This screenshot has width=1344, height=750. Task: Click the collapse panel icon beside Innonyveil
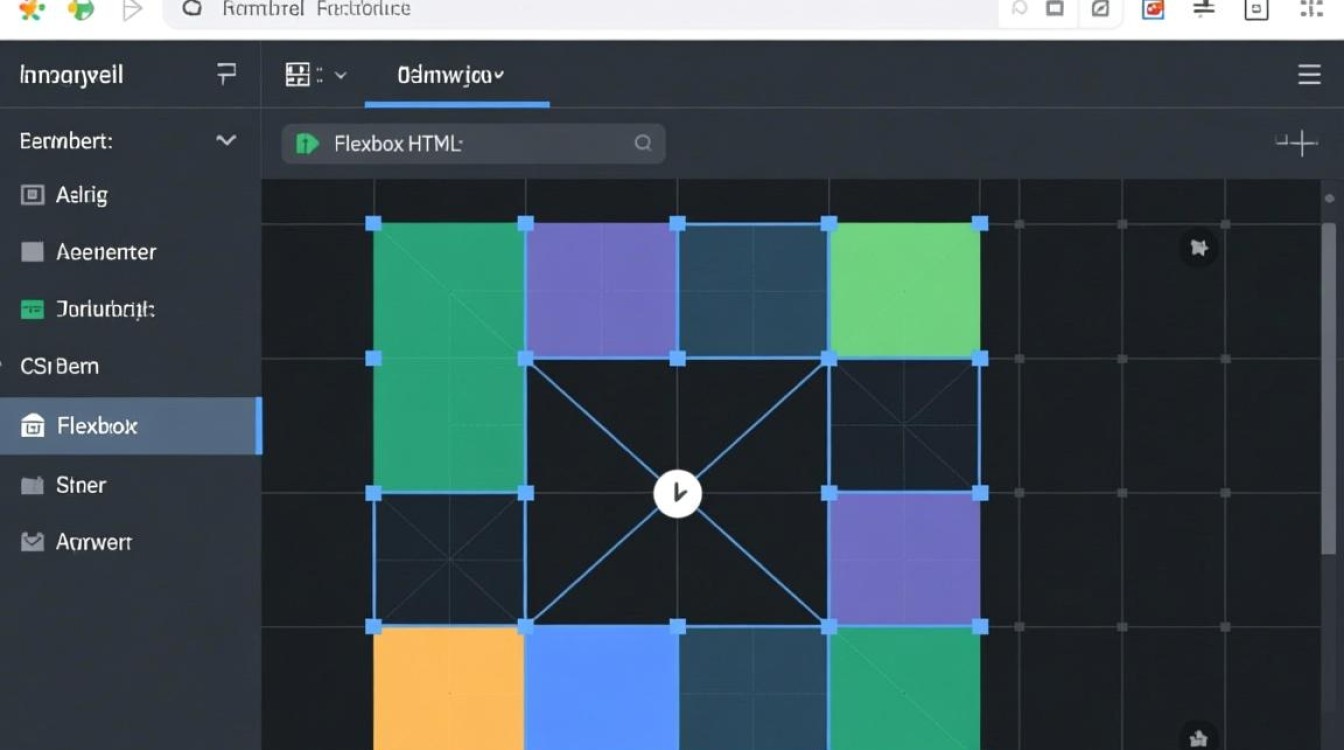coord(226,74)
